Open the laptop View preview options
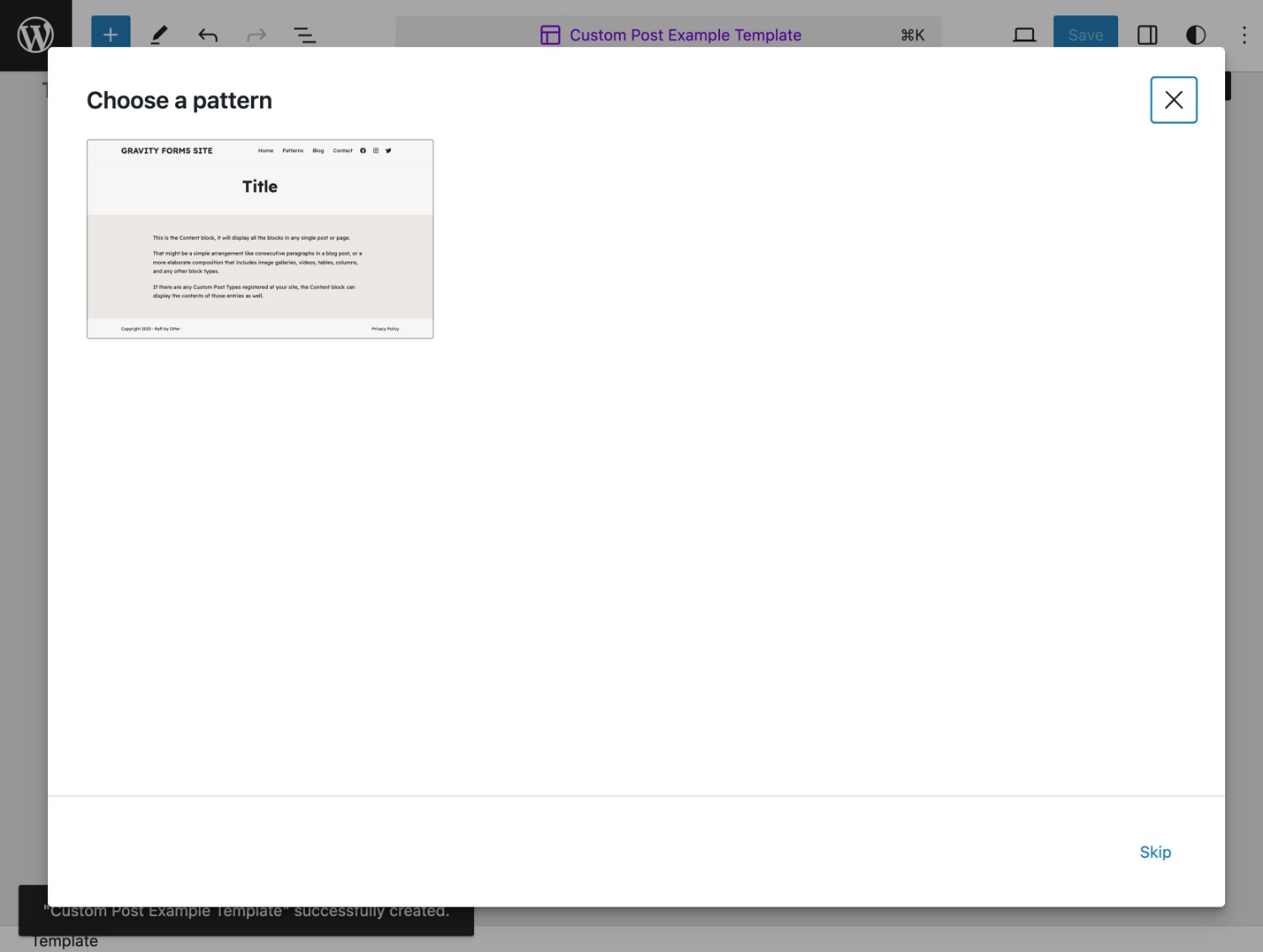The height and width of the screenshot is (952, 1263). pos(1024,35)
